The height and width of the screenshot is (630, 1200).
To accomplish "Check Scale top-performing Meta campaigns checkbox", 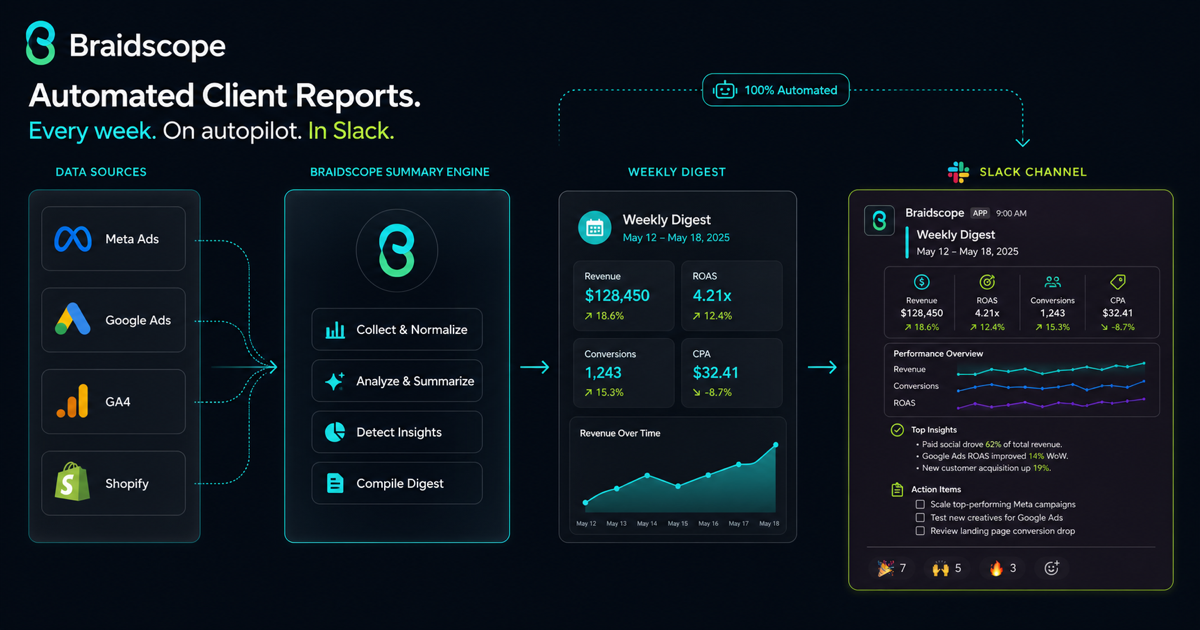I will point(920,505).
